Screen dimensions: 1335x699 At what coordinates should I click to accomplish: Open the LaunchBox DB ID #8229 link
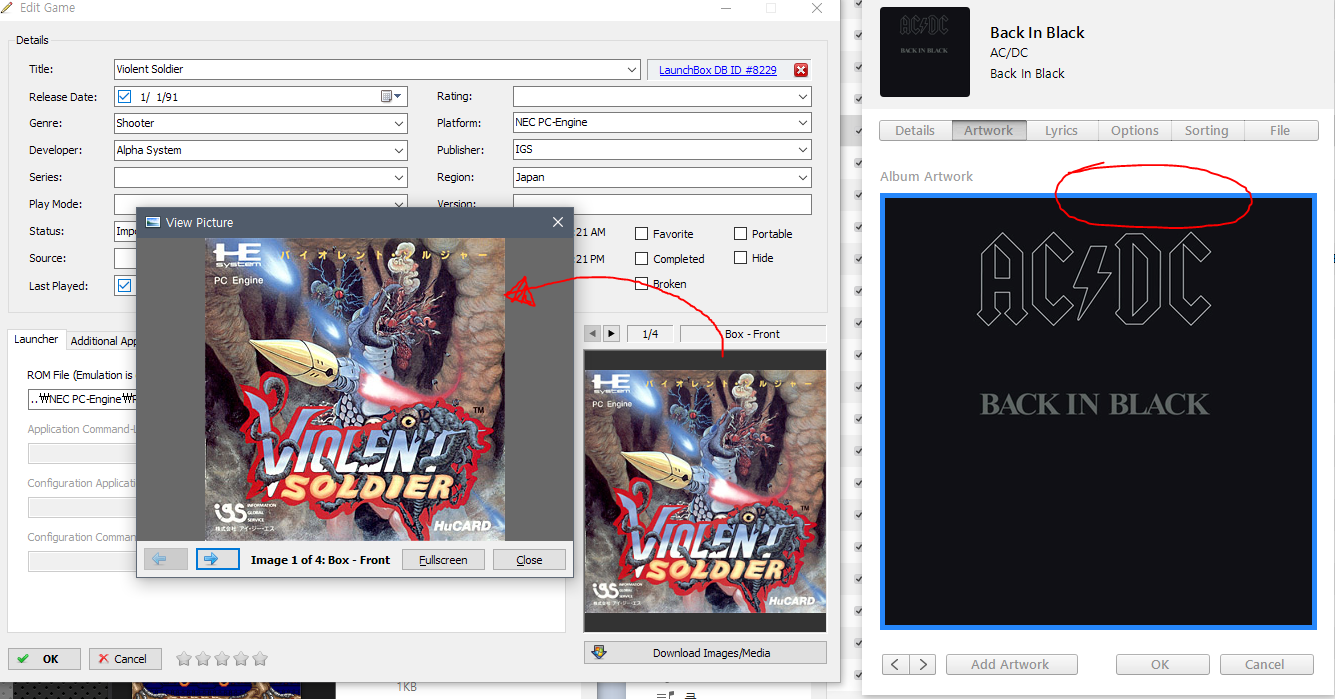(718, 70)
